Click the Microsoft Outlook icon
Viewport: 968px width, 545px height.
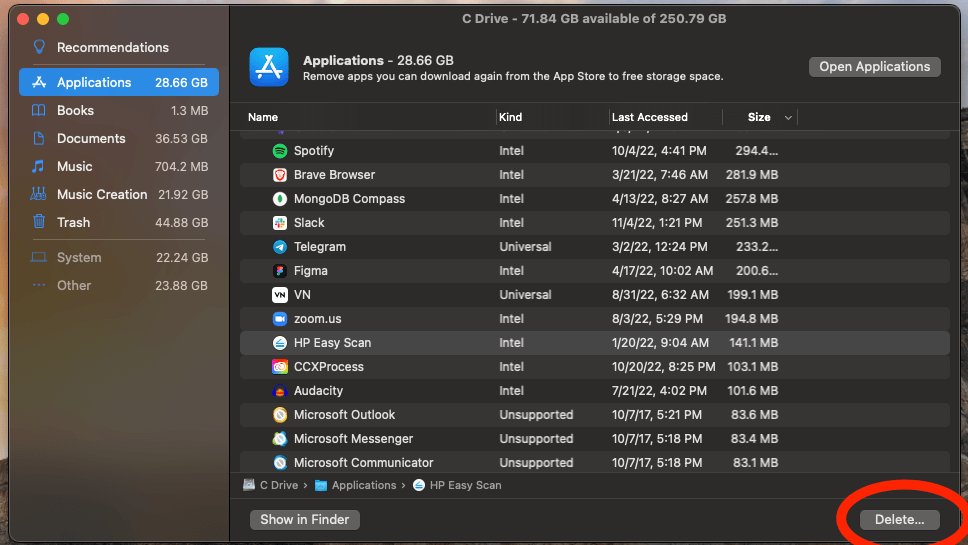280,415
